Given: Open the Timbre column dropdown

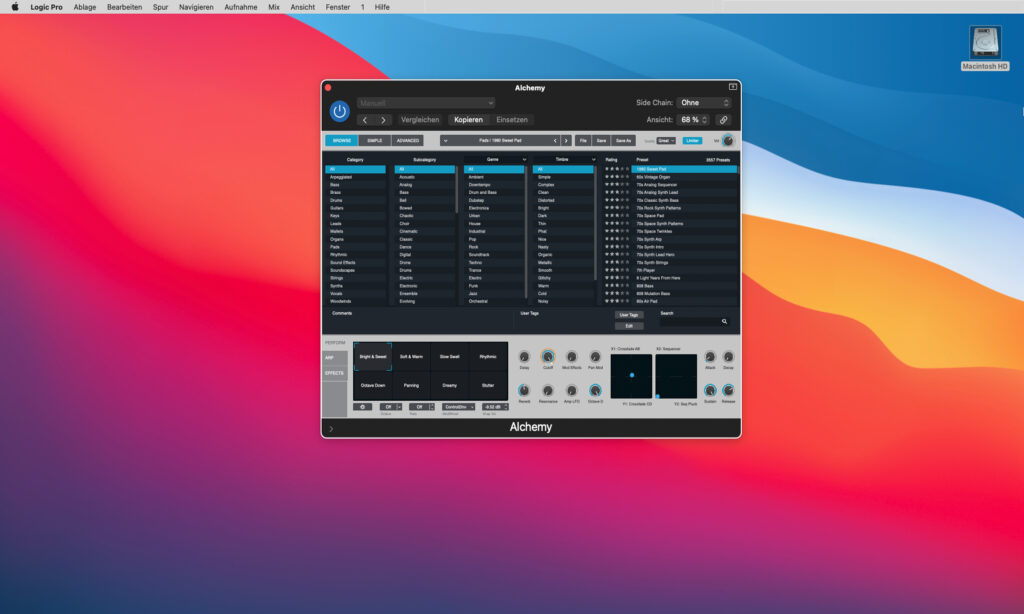Looking at the screenshot, I should [x=564, y=159].
